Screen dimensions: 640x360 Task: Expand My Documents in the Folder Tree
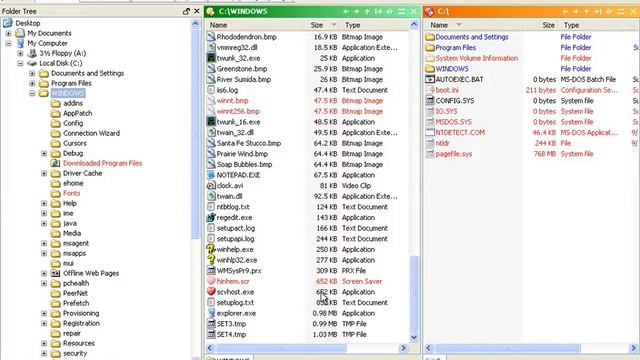(x=9, y=33)
